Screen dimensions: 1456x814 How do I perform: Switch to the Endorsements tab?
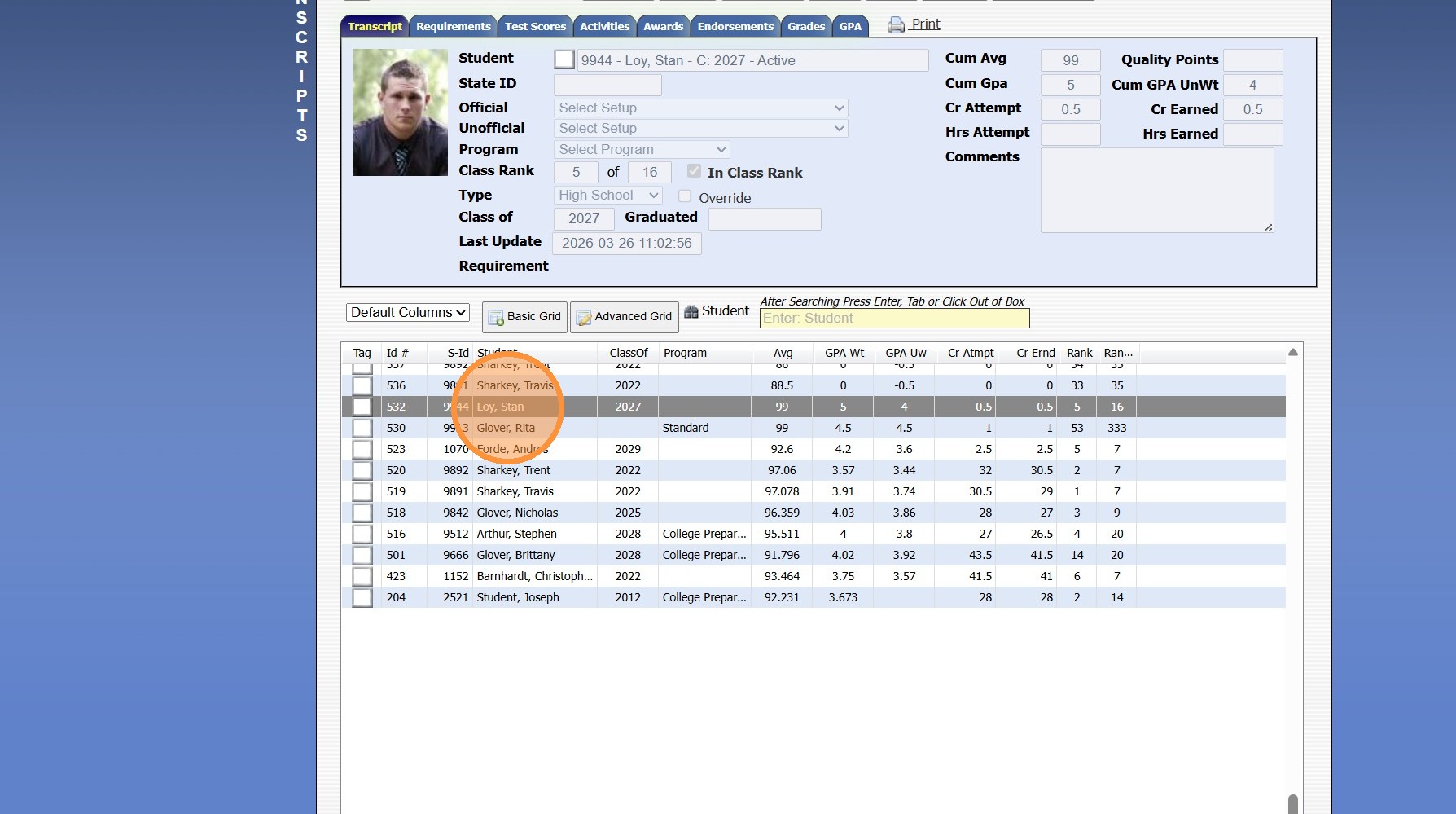pos(735,26)
